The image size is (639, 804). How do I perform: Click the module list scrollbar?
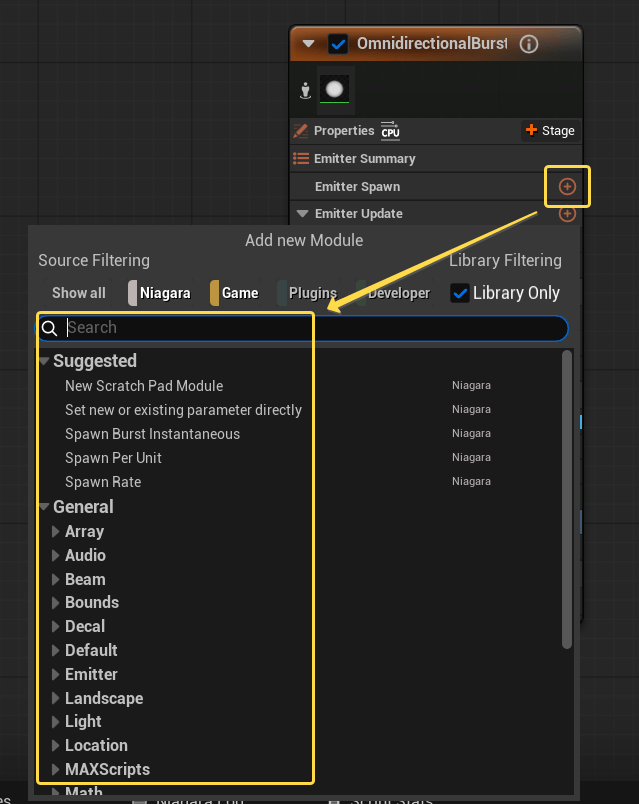click(x=567, y=499)
